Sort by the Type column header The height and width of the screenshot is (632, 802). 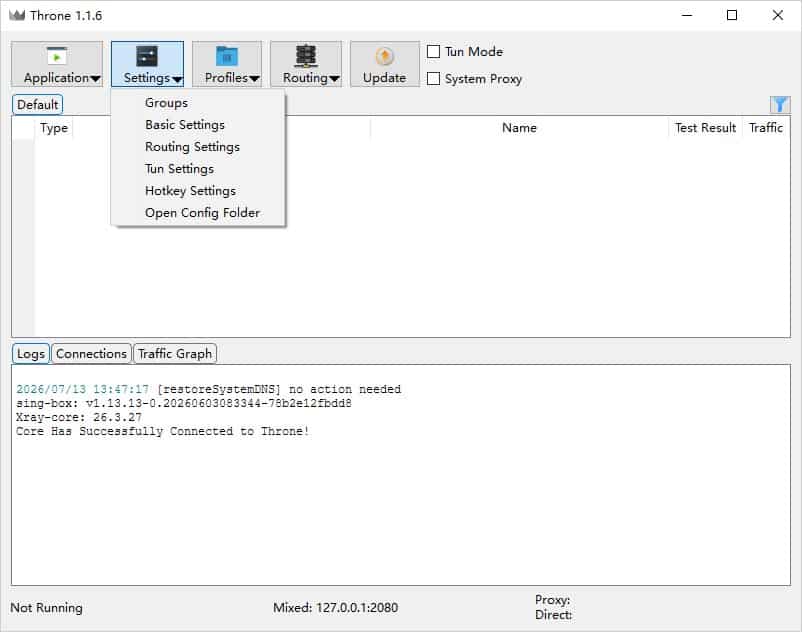click(x=54, y=128)
